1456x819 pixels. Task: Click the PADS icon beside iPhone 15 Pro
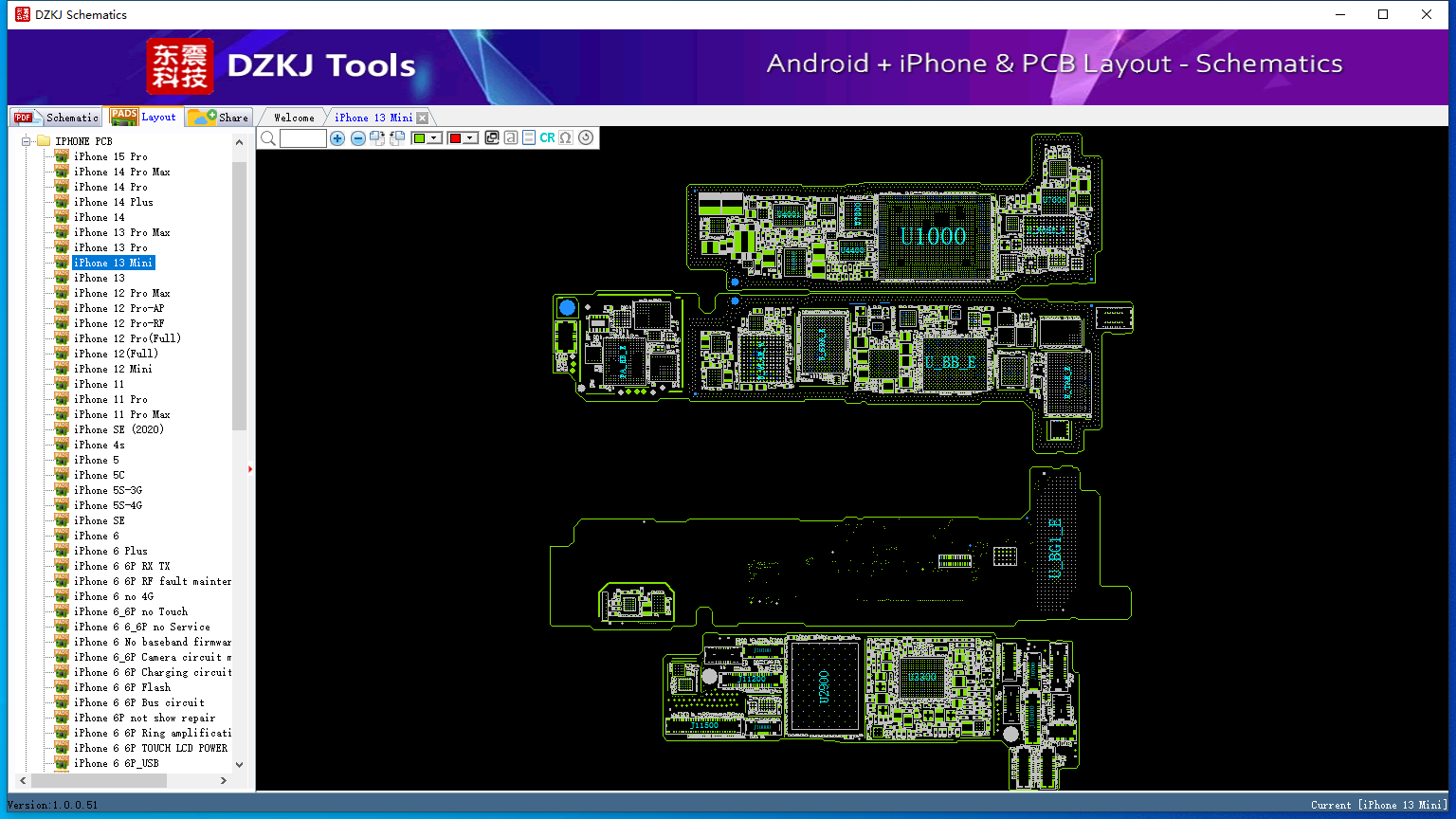[62, 156]
